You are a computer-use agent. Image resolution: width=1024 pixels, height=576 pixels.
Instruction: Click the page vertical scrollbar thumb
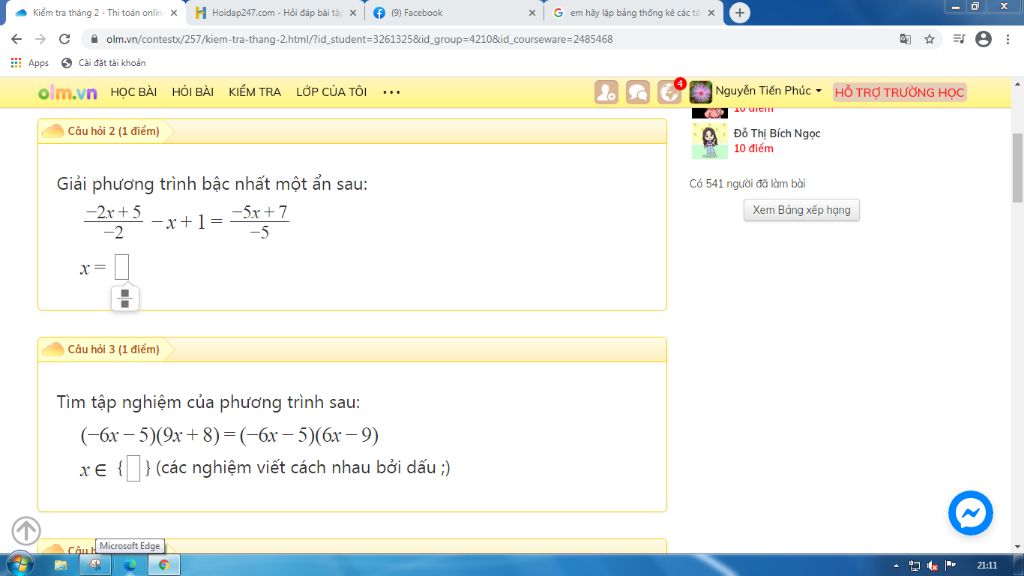1017,168
